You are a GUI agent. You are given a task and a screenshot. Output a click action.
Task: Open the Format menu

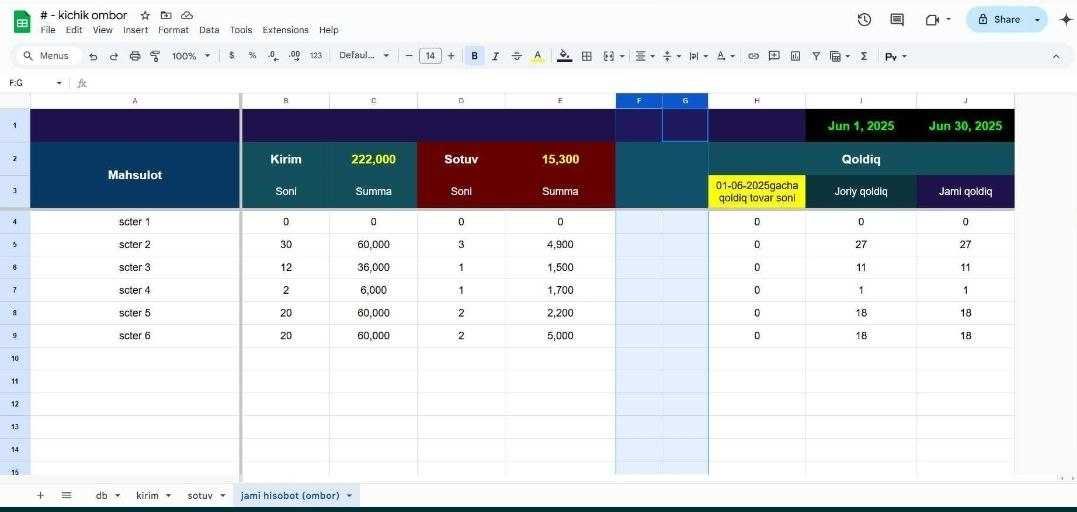[x=173, y=30]
